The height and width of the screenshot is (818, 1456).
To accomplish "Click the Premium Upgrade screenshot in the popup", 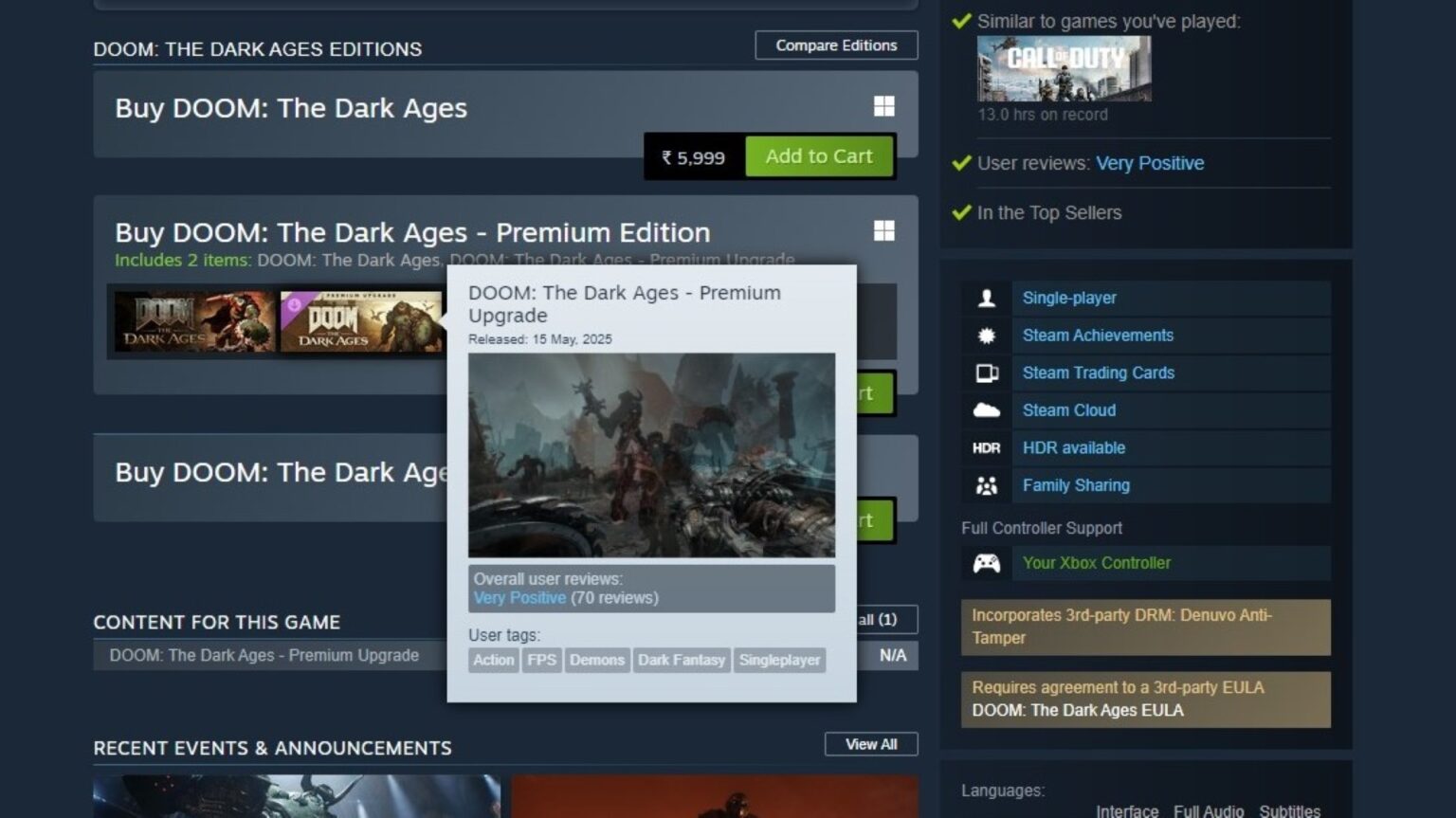I will click(651, 455).
